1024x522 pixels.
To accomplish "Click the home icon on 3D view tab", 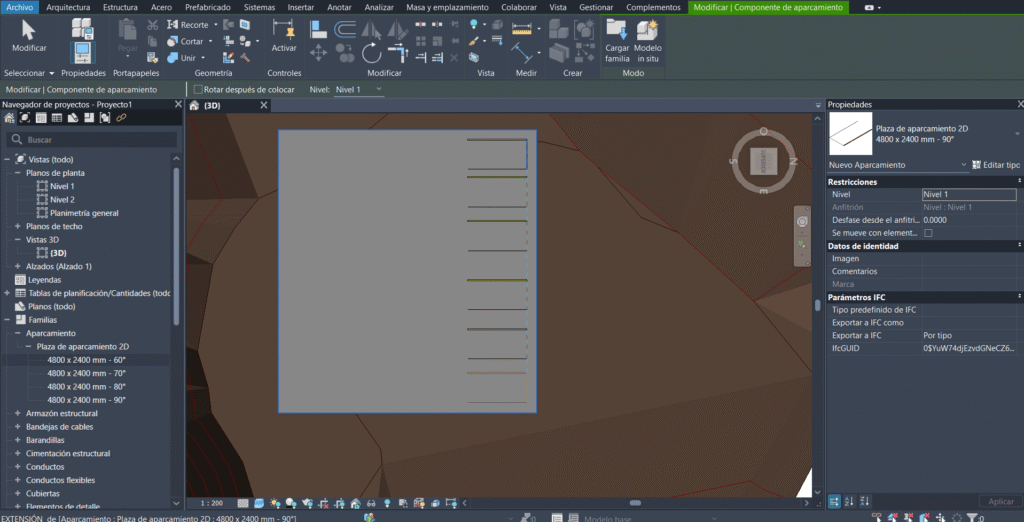I will tap(195, 105).
